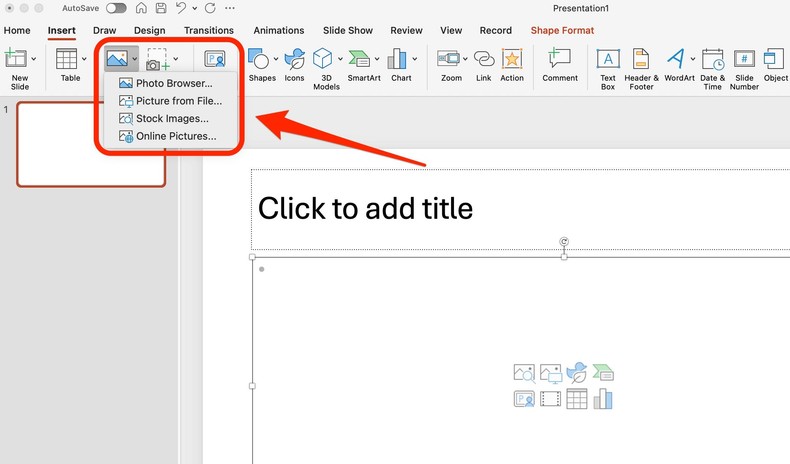This screenshot has height=464, width=790.
Task: Select Stock Images from the dropdown
Action: (x=172, y=119)
